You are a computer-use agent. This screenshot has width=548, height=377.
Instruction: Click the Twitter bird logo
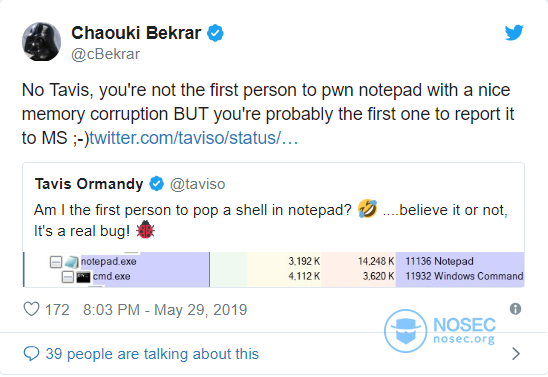[x=514, y=32]
